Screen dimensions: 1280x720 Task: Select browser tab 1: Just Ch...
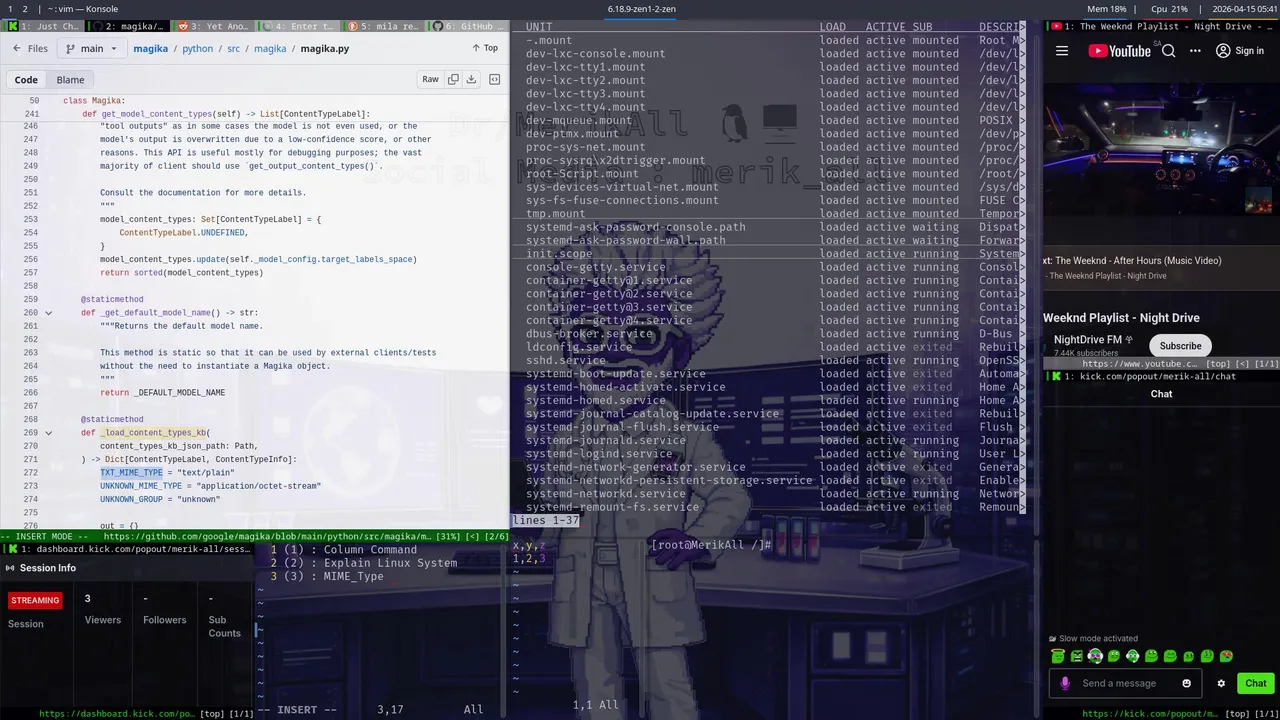pos(44,26)
